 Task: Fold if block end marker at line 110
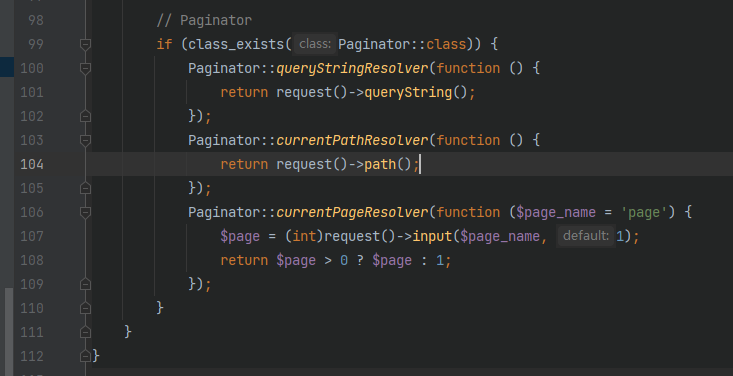[85, 308]
